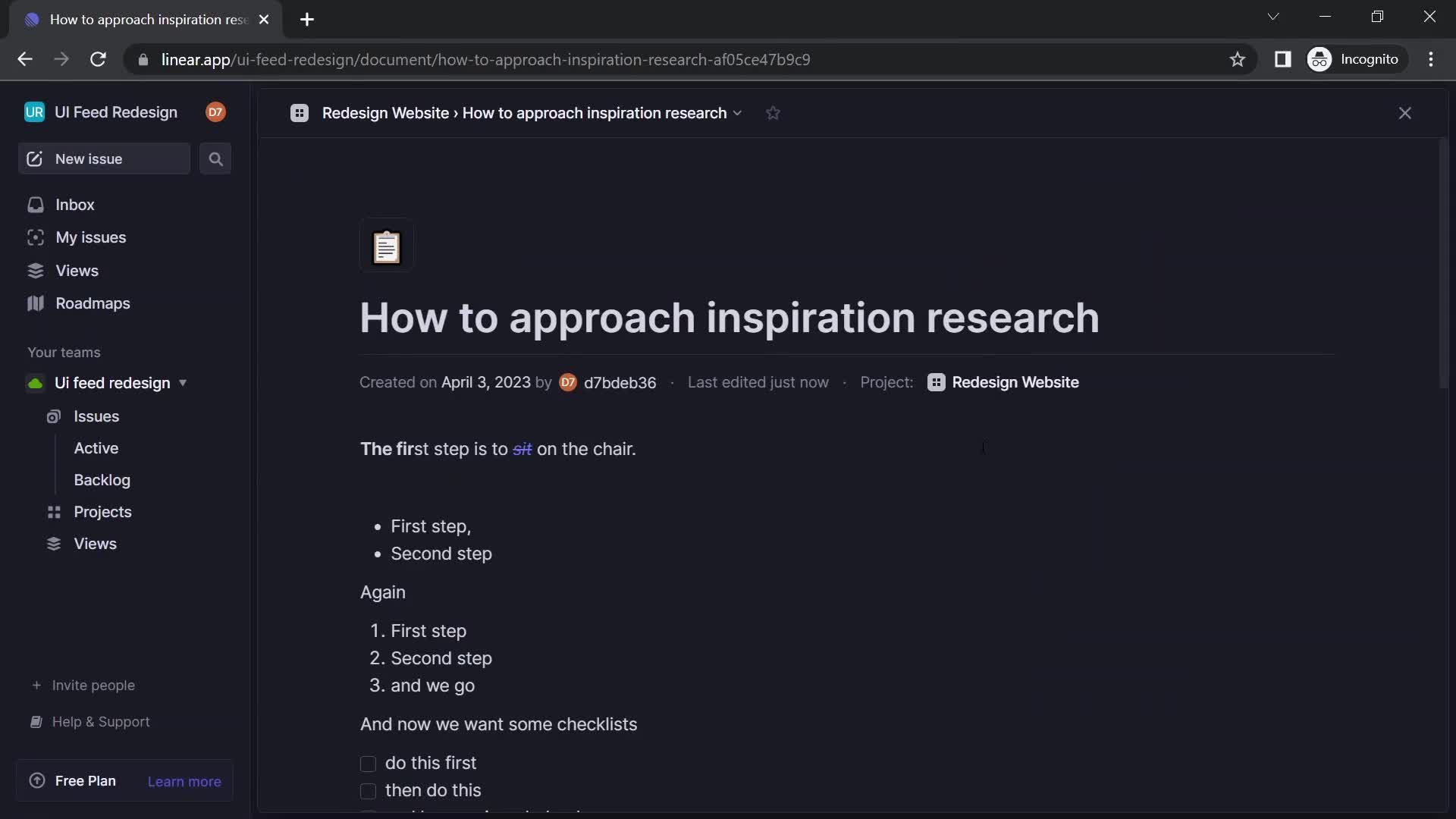The image size is (1456, 819).
Task: Expand the UI feed redesign team menu
Action: pos(182,383)
